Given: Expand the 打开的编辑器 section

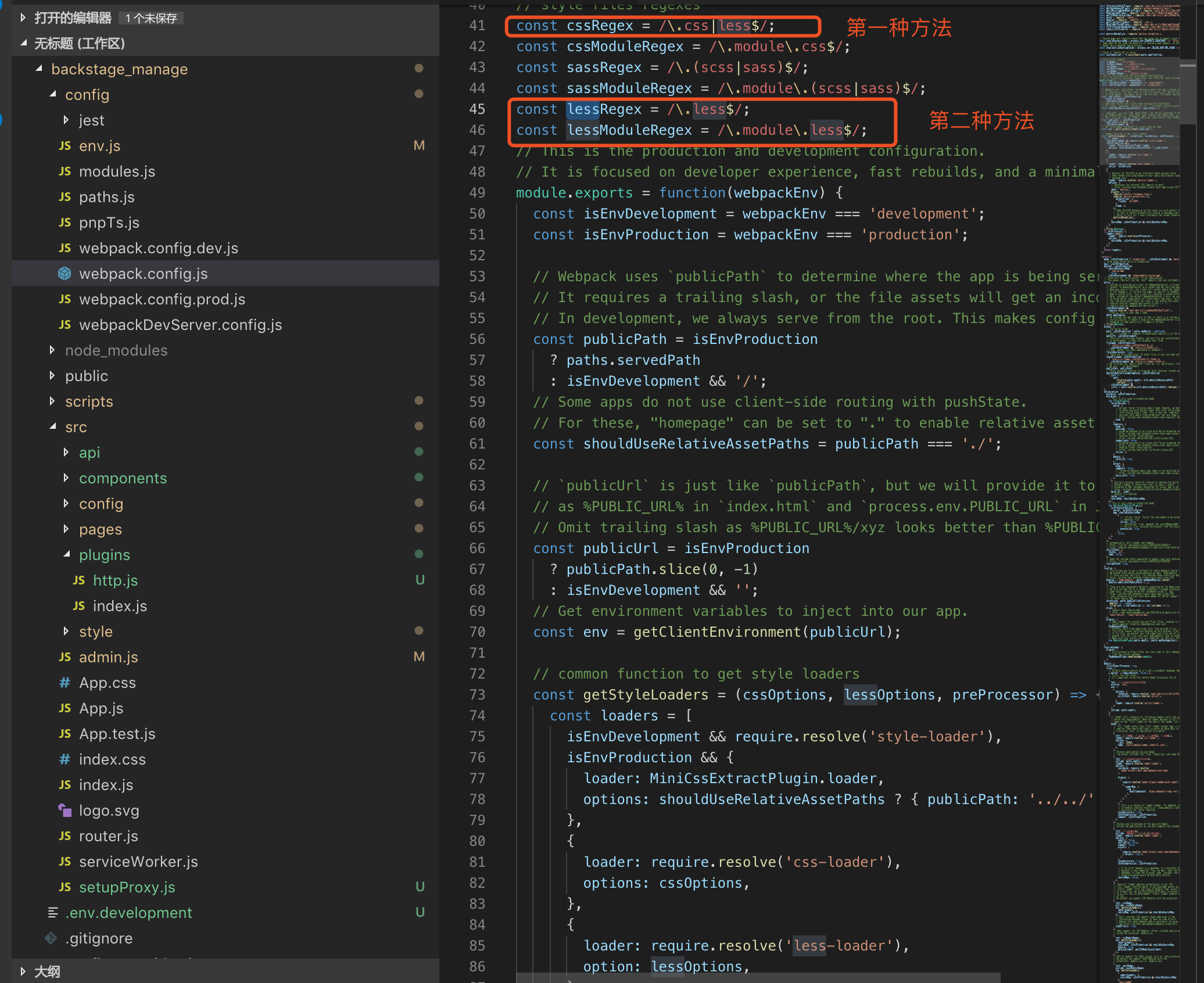Looking at the screenshot, I should (23, 18).
